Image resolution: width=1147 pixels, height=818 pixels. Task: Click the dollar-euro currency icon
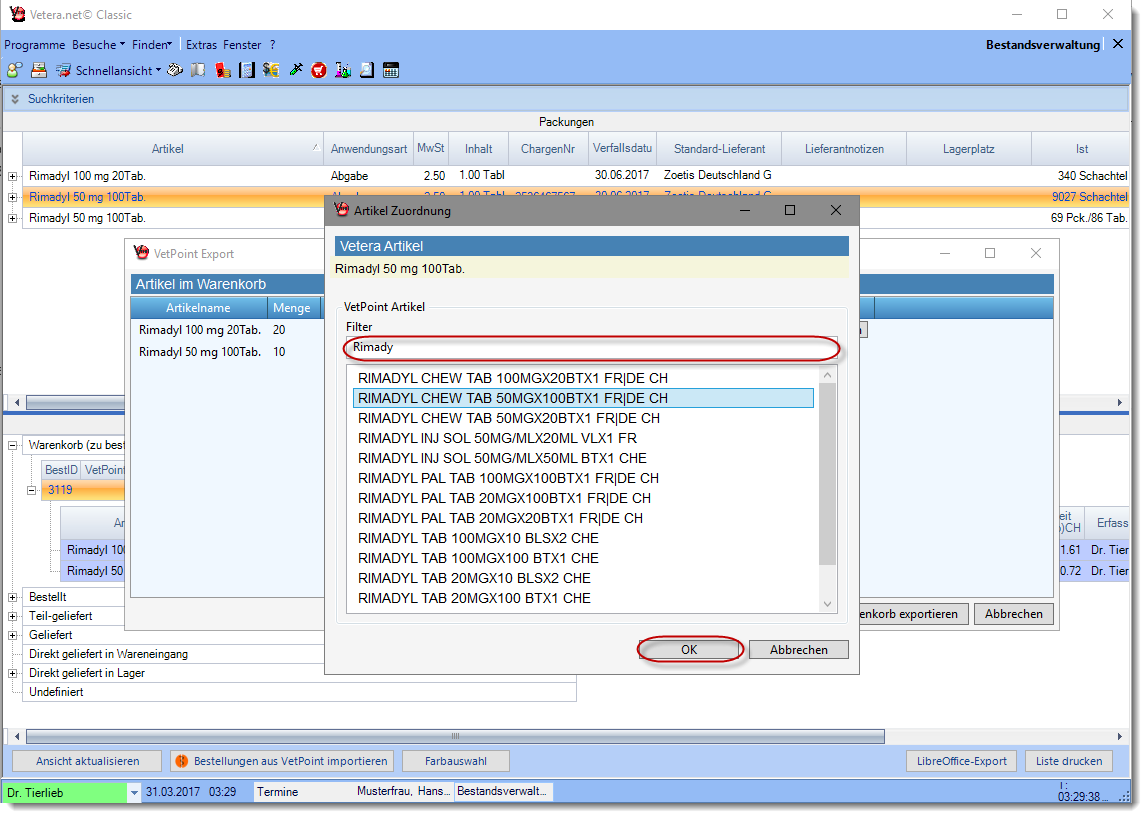point(271,70)
